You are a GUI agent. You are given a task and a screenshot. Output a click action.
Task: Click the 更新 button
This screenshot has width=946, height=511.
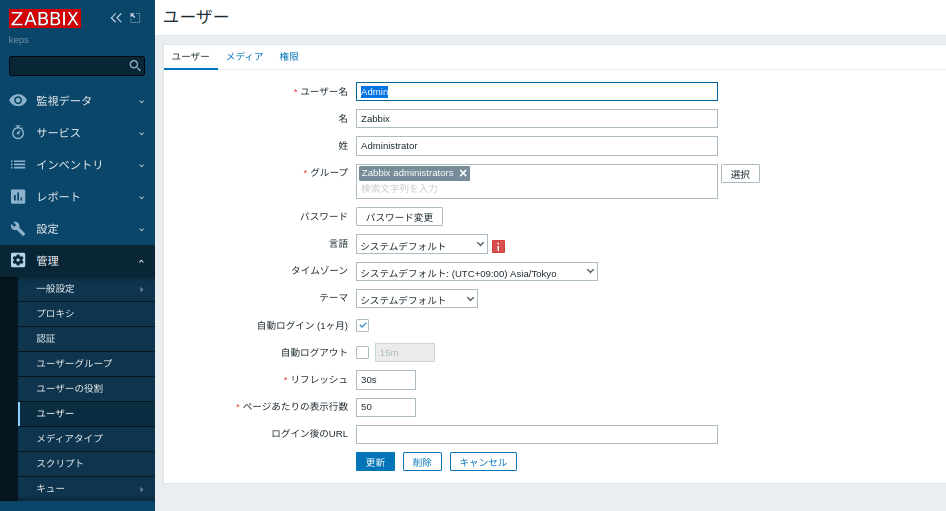click(x=375, y=462)
